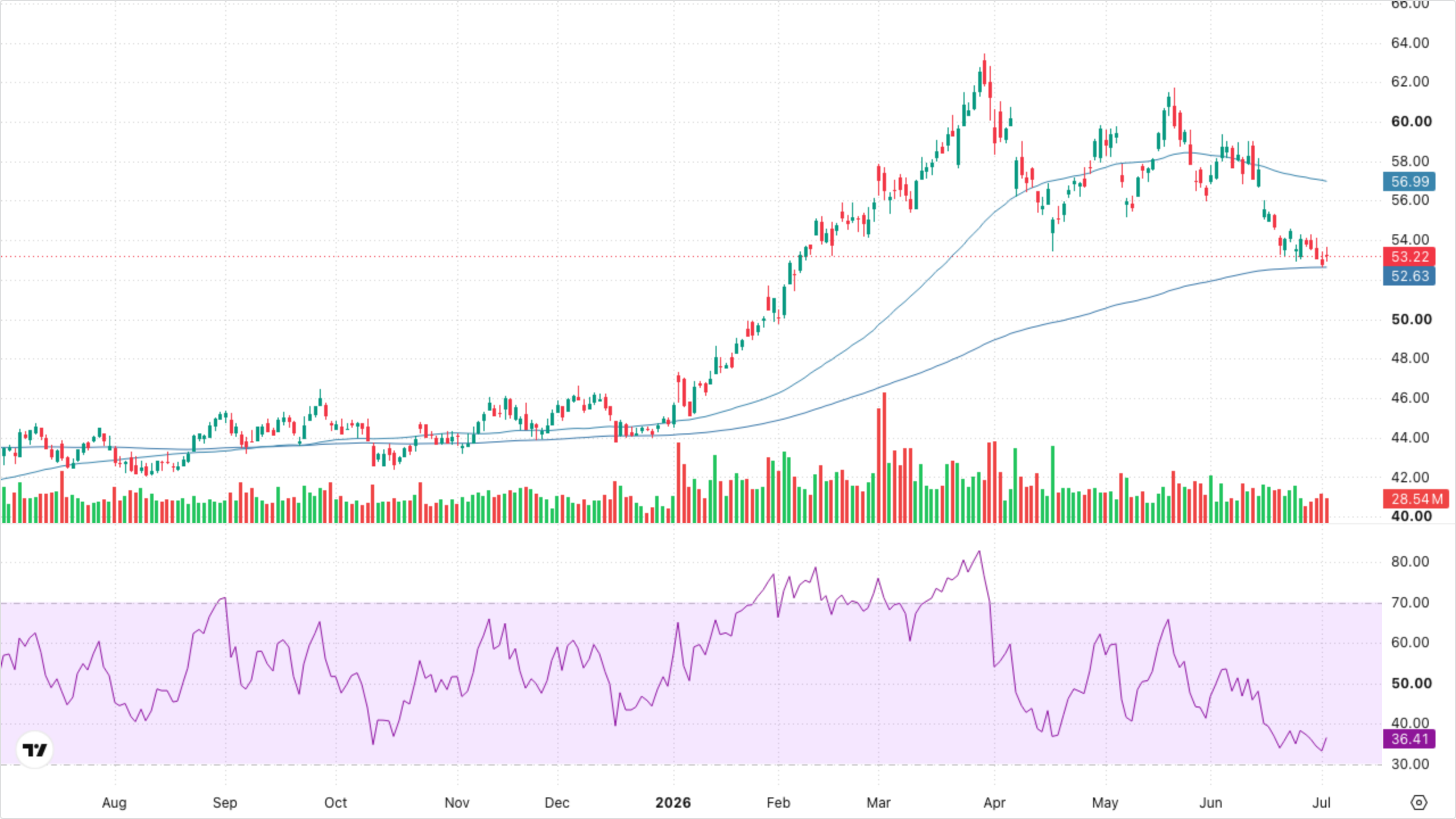
Task: Click the Aug label on time axis
Action: (114, 803)
